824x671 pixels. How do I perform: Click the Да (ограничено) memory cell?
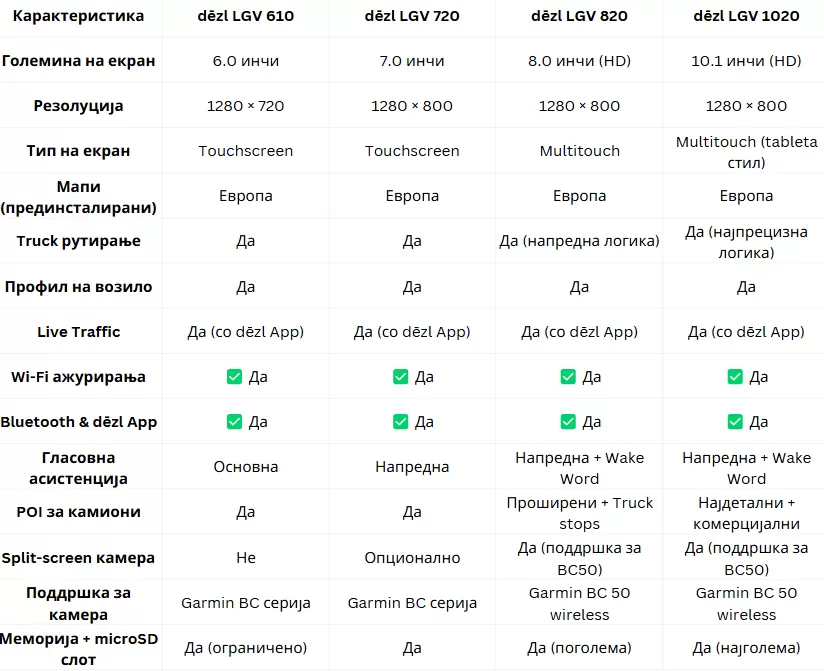[245, 648]
